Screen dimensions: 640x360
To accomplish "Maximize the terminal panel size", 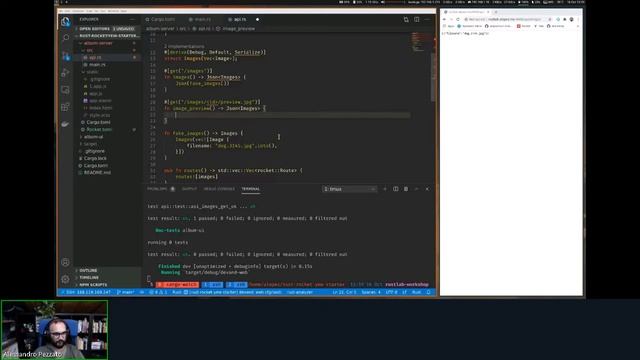I will point(416,189).
